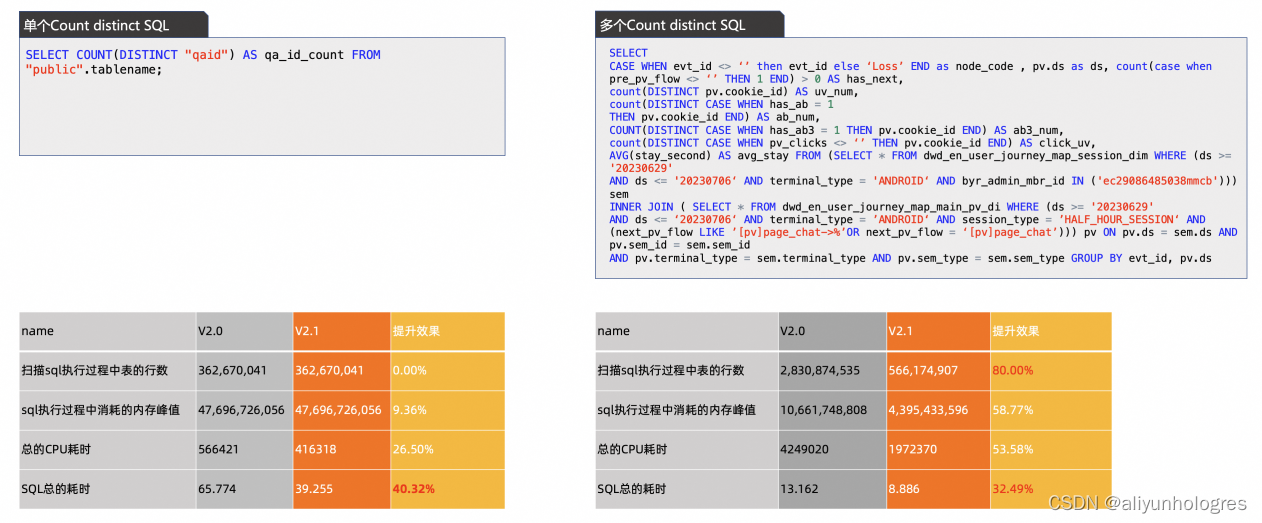Click the title "多个Count distinct SQL"
This screenshot has width=1262, height=523.
pos(672,25)
